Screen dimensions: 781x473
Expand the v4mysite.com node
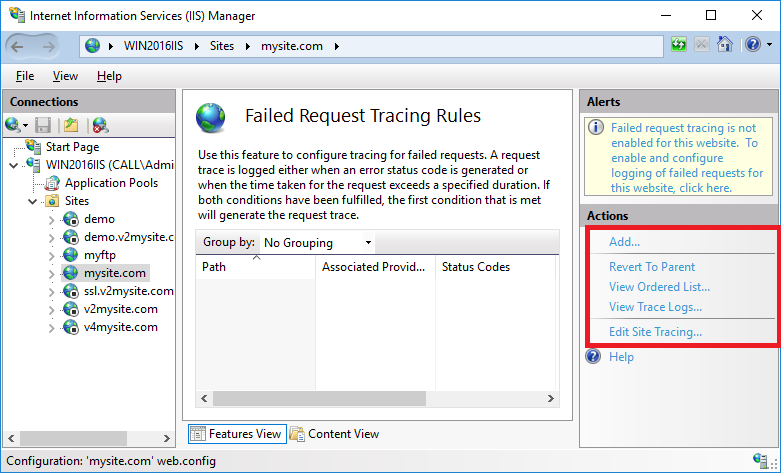coord(52,327)
